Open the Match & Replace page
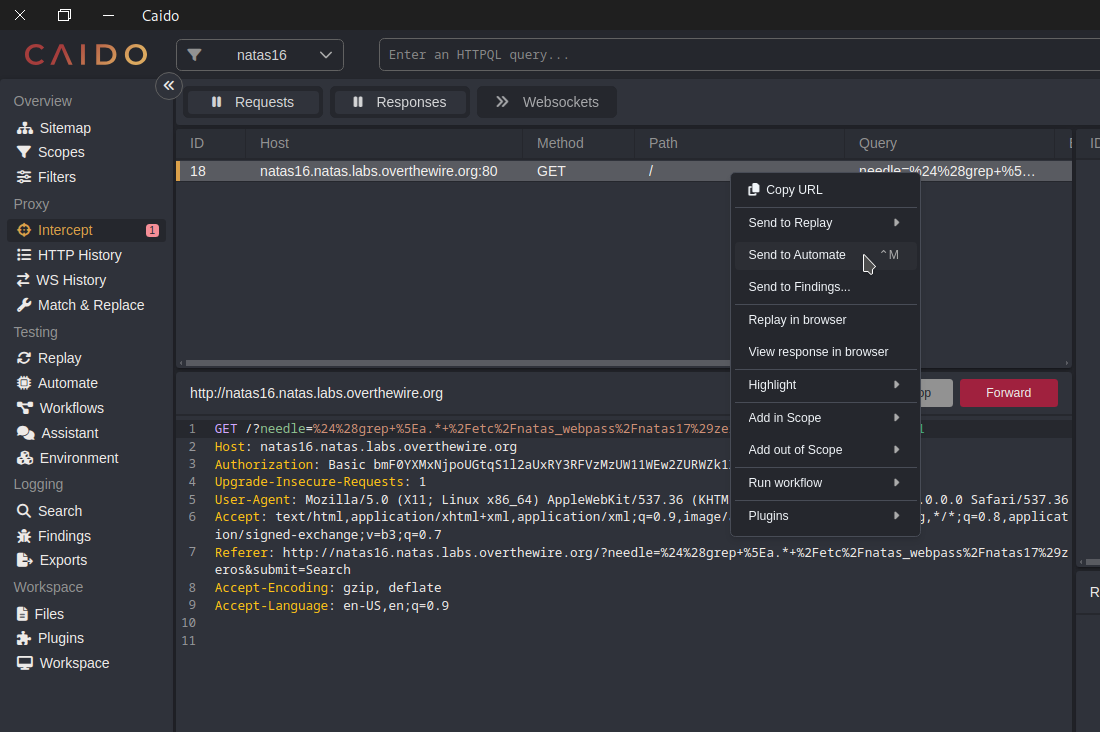 (x=91, y=305)
